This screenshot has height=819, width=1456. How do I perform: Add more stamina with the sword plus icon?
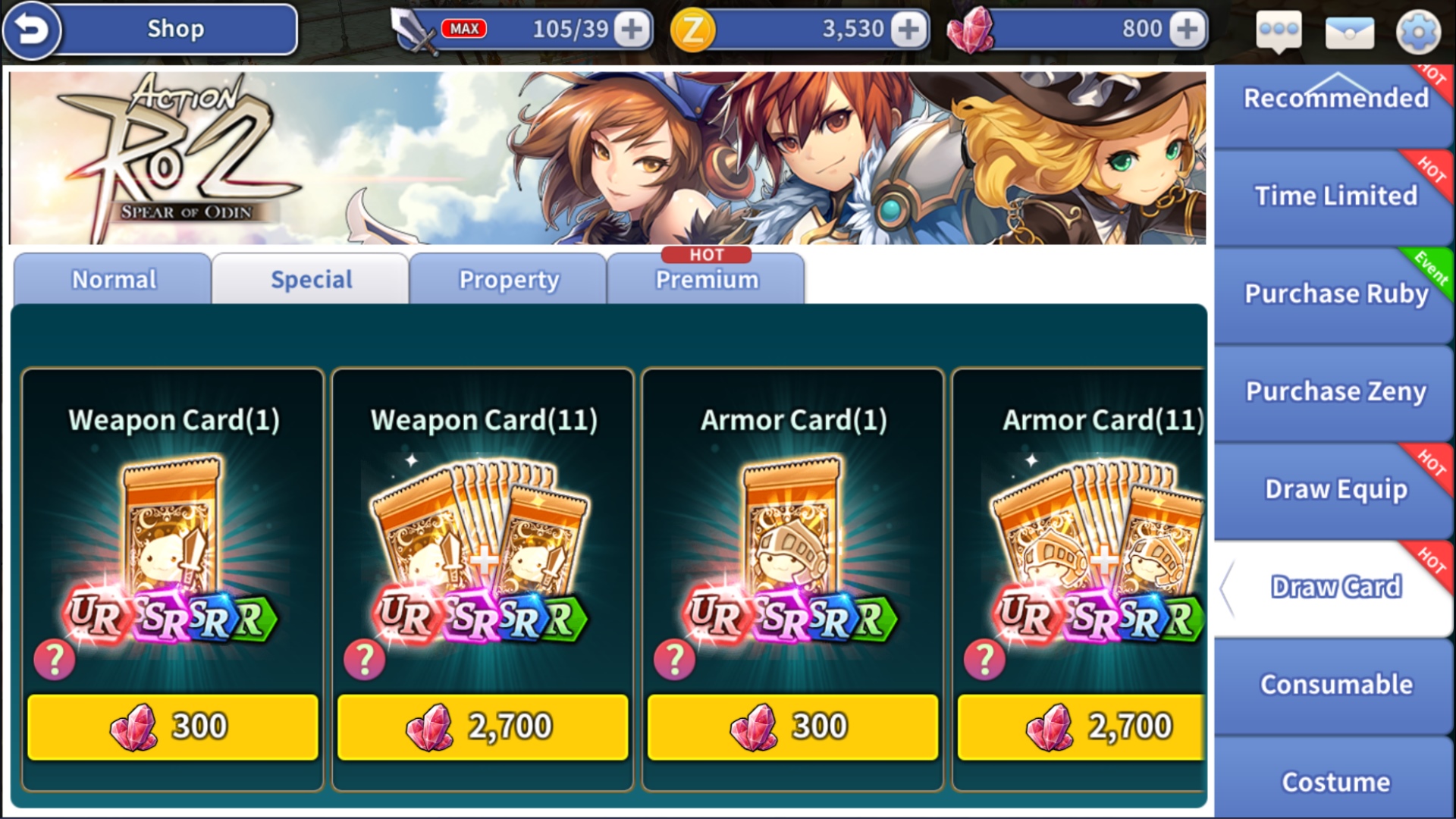tap(631, 30)
